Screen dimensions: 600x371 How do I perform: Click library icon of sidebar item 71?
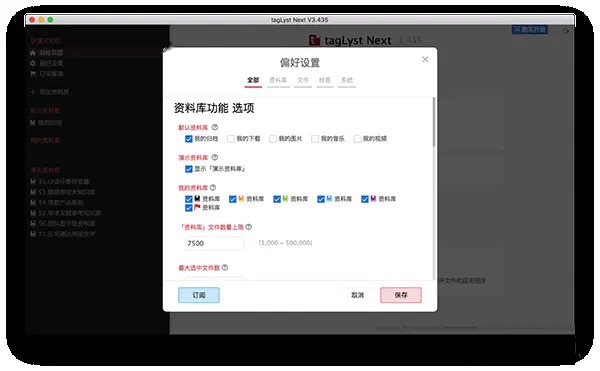click(x=33, y=234)
